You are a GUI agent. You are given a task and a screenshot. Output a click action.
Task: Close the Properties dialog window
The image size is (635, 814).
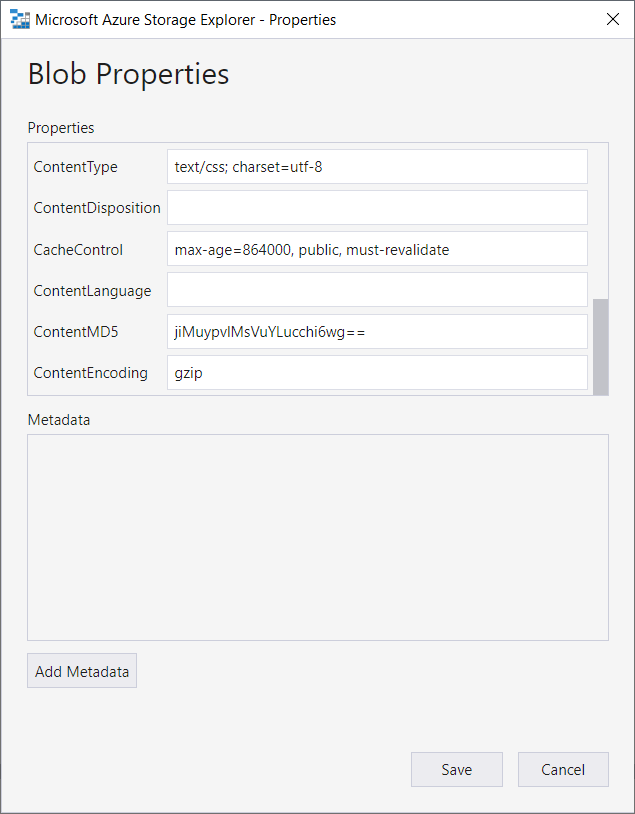(x=613, y=19)
